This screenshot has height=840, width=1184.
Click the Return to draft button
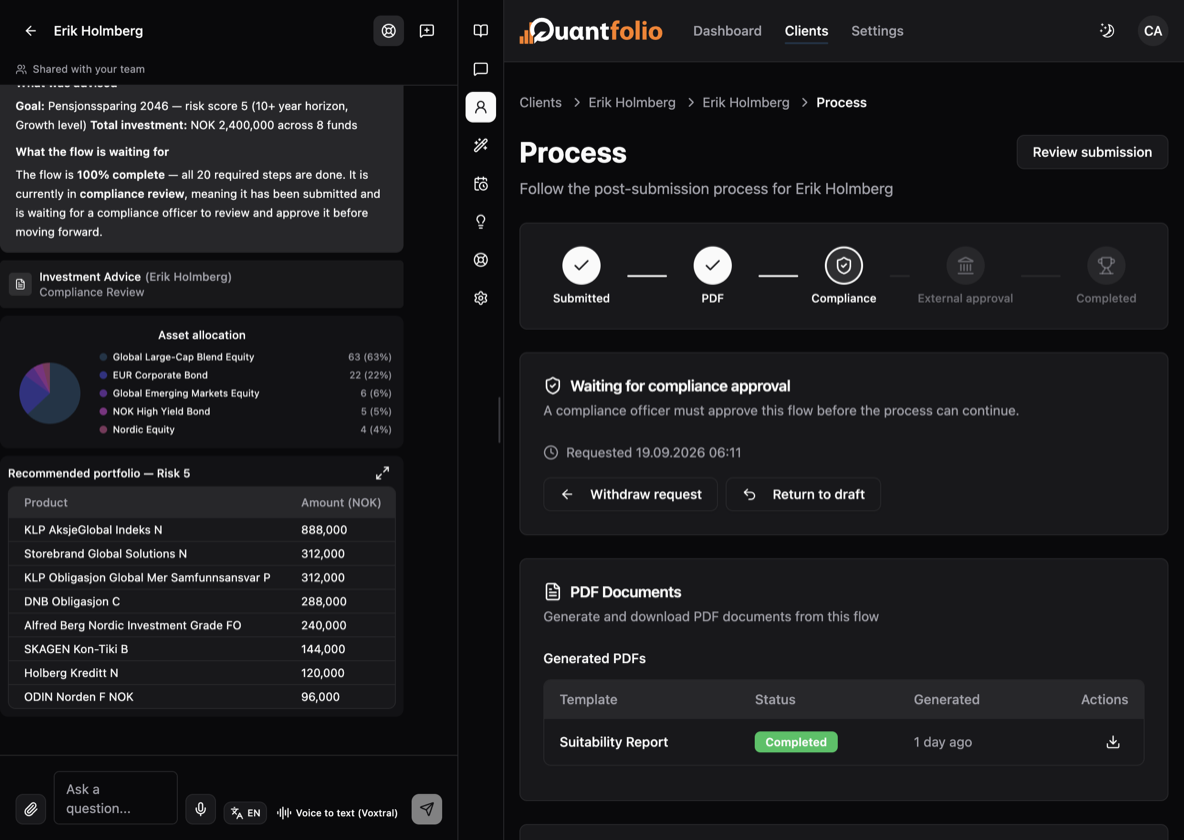(803, 494)
